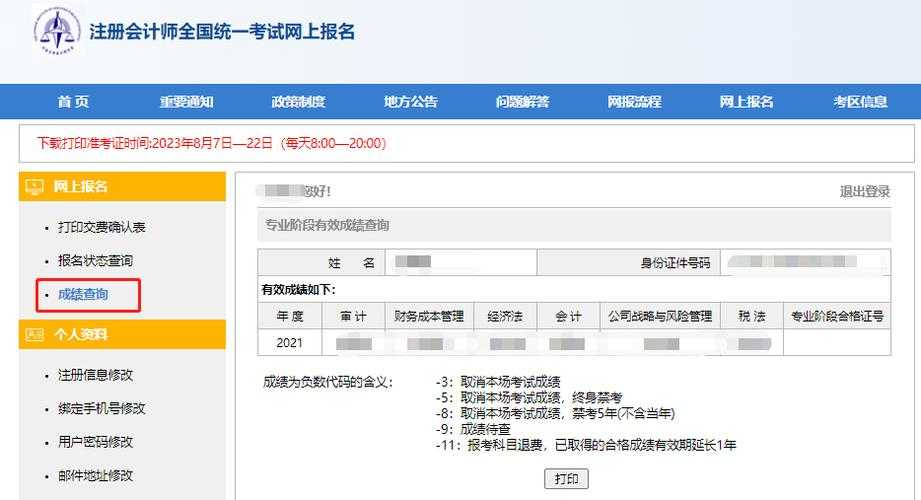Open 考区信息 in the navigation bar

pos(860,102)
